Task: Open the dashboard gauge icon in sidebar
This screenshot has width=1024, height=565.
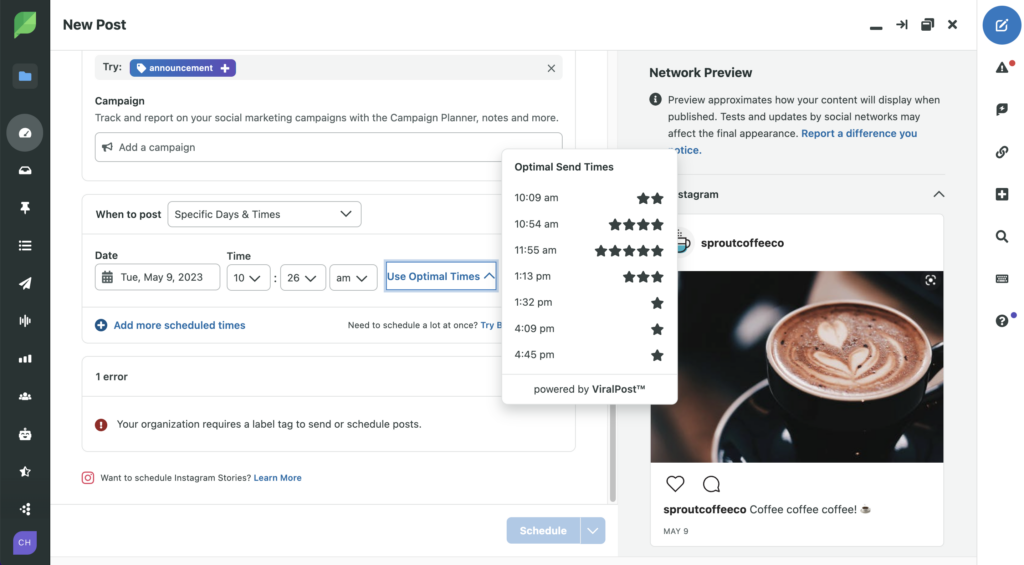Action: click(25, 133)
